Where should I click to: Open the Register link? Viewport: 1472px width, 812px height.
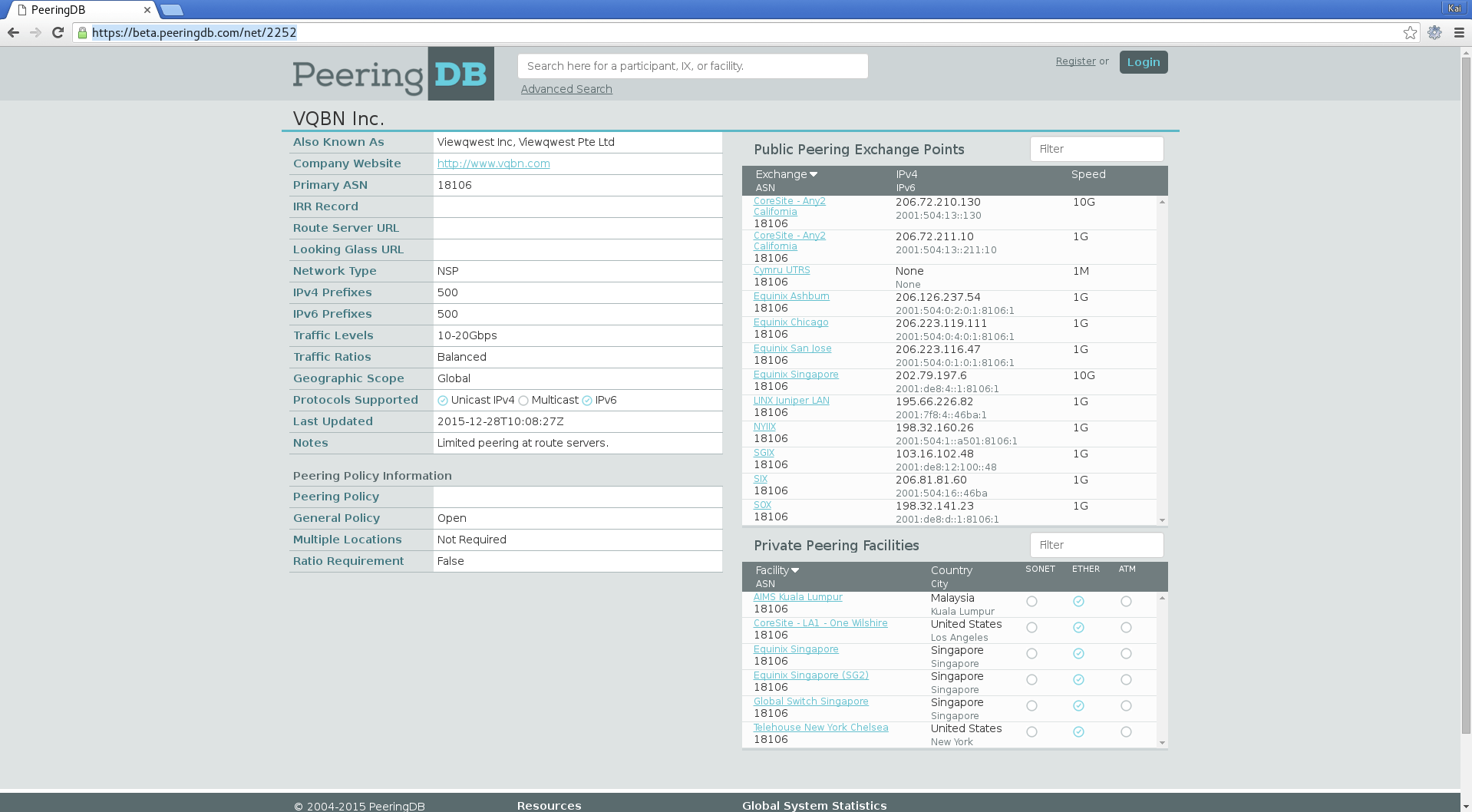tap(1075, 61)
